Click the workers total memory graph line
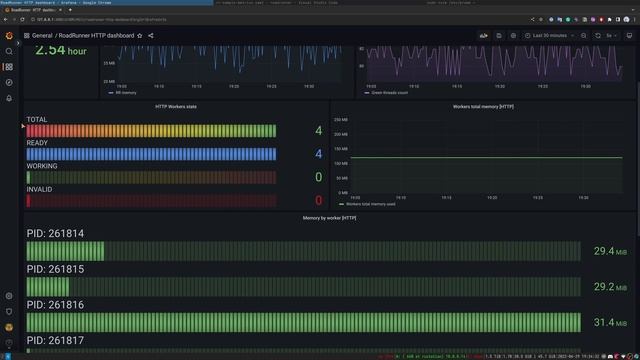640x360 pixels. pos(487,157)
